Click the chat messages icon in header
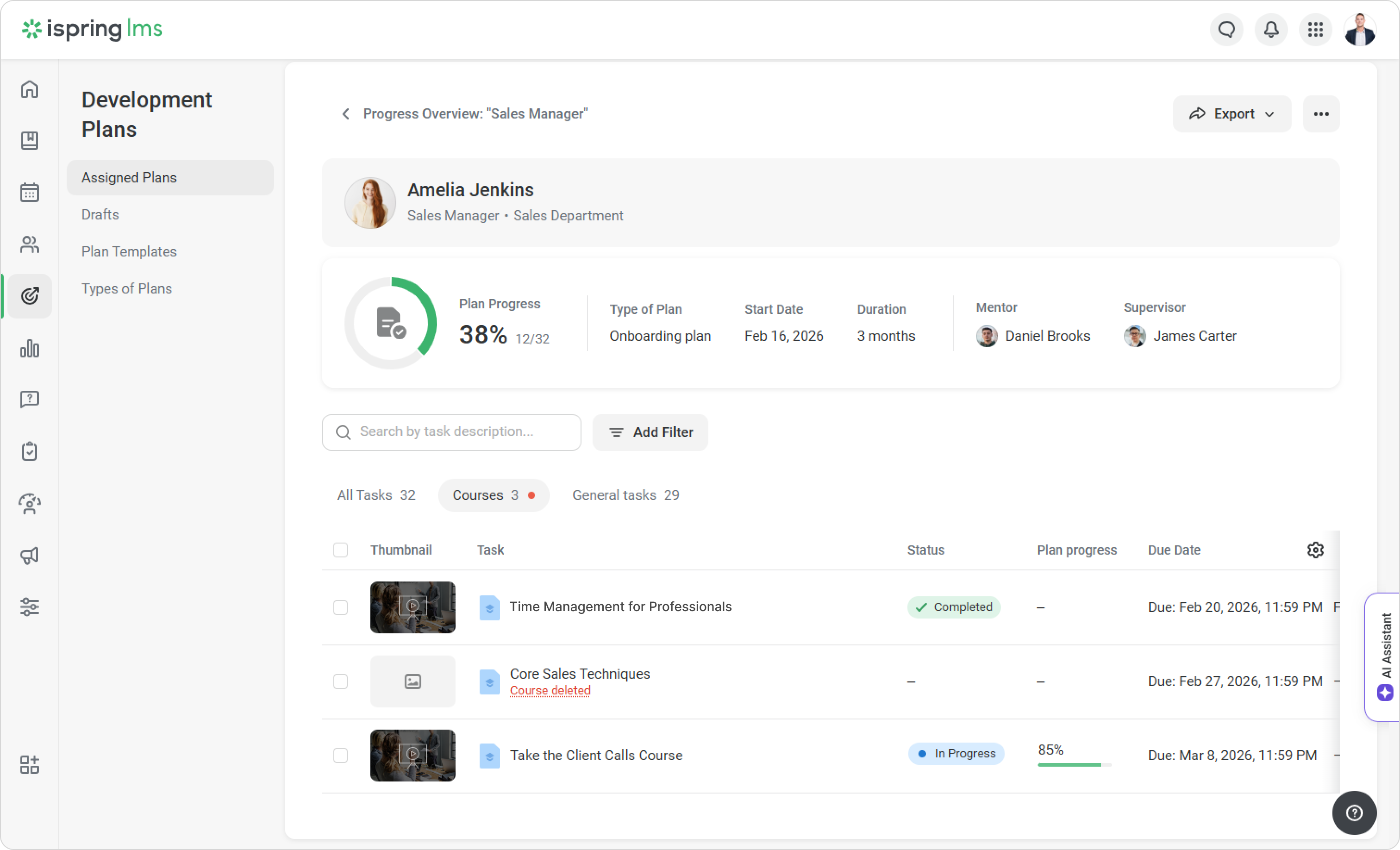 [1227, 30]
